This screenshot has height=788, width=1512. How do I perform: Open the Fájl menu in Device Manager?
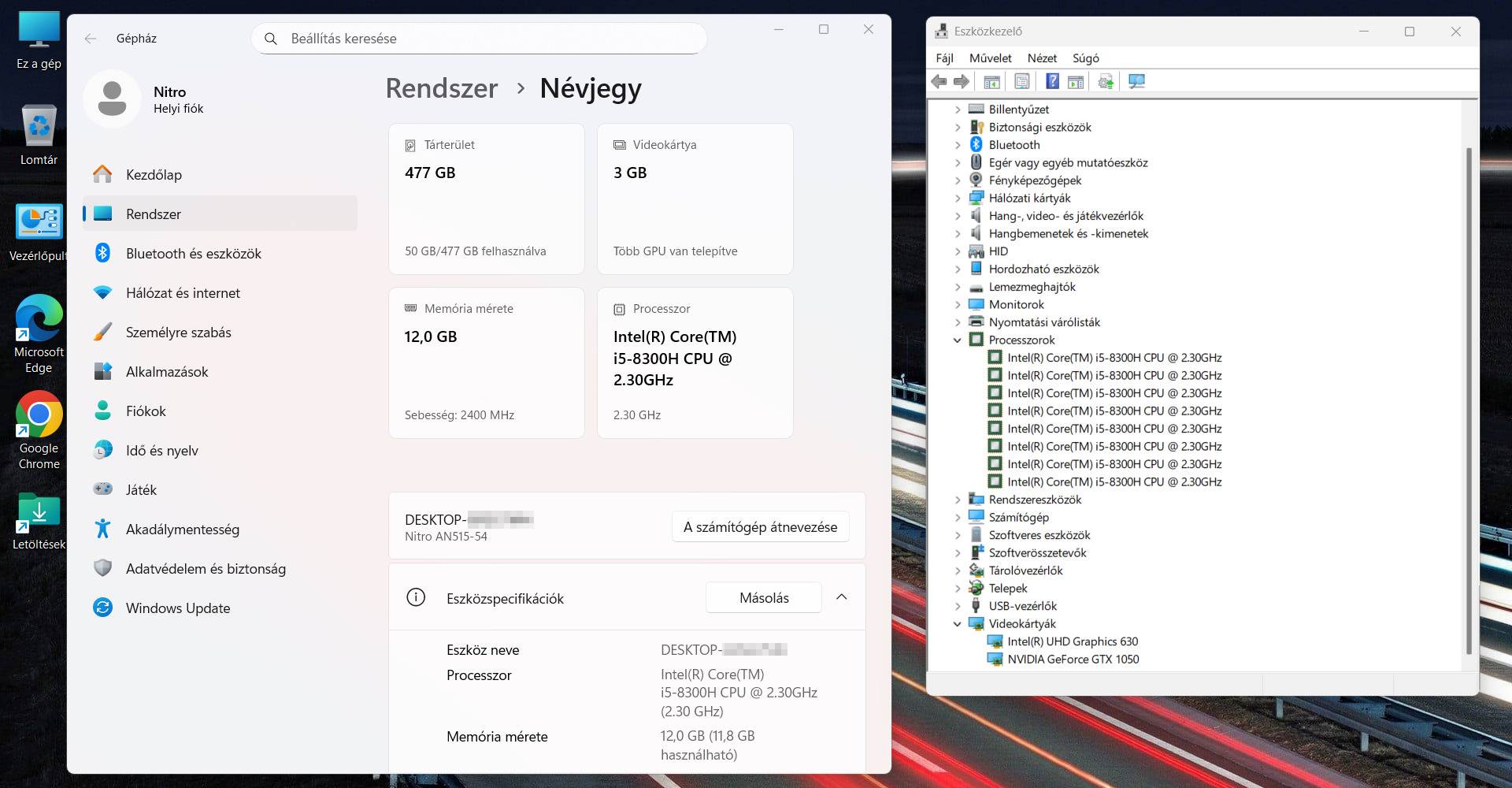(x=944, y=58)
